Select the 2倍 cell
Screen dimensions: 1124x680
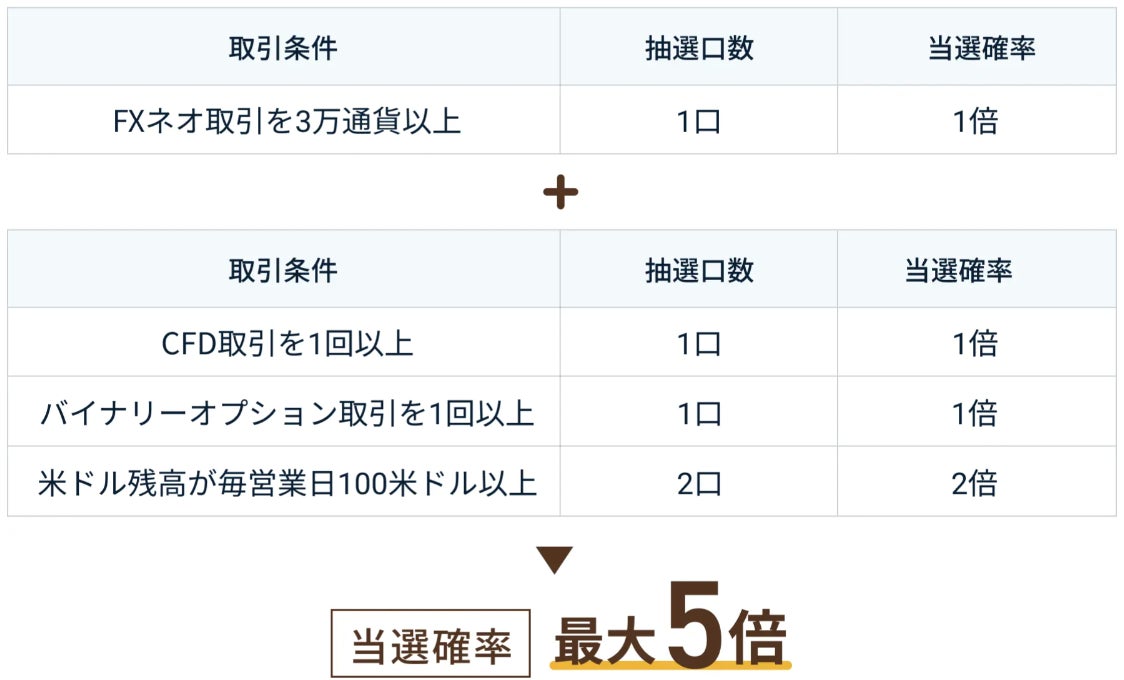coord(975,483)
